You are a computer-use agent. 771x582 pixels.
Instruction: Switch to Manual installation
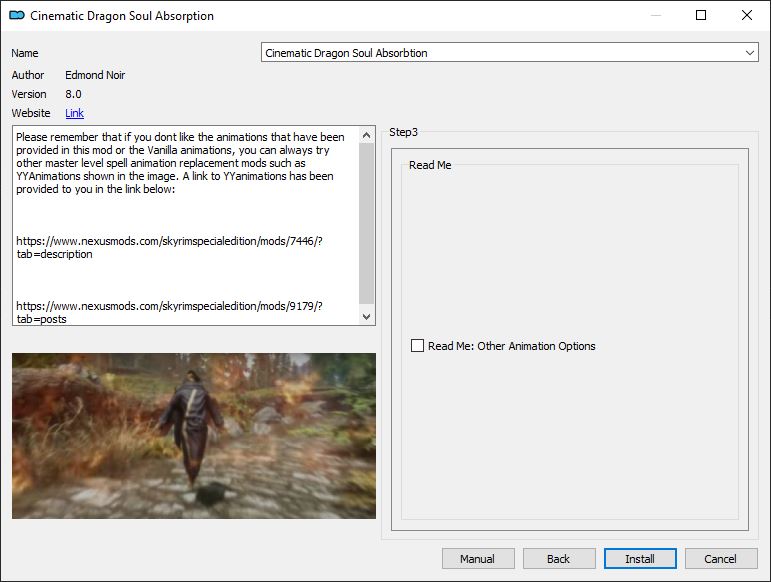point(477,559)
